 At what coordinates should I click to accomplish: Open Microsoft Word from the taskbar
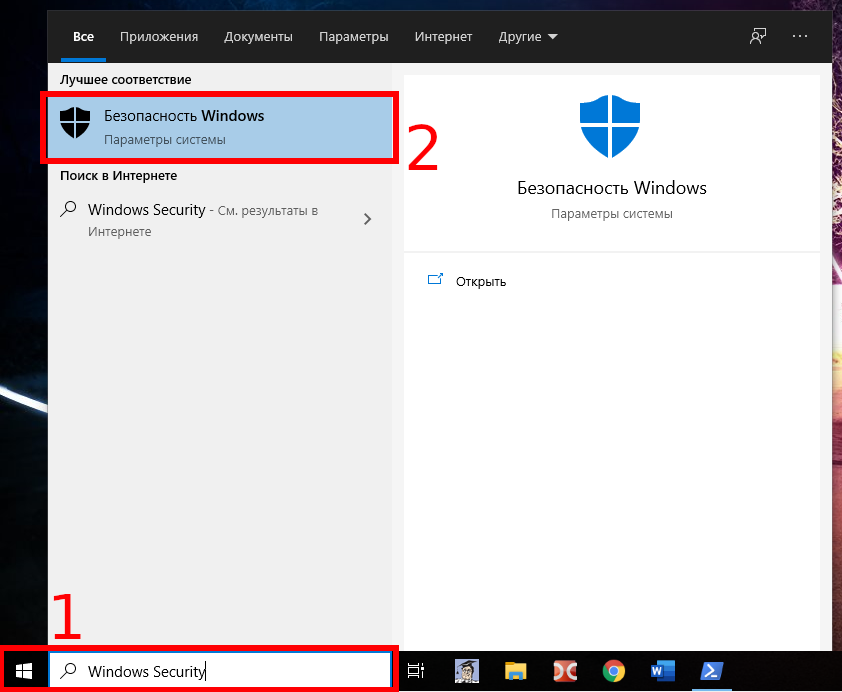click(x=663, y=671)
